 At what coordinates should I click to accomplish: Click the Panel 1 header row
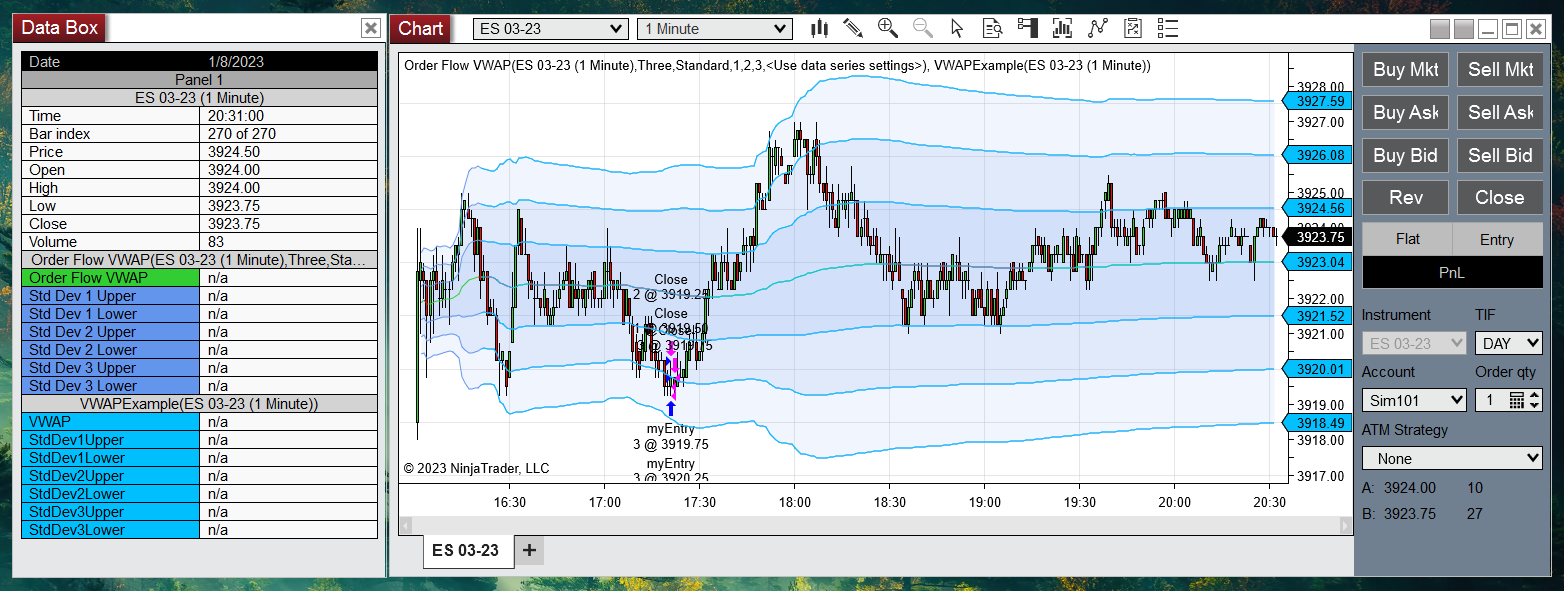coord(200,80)
